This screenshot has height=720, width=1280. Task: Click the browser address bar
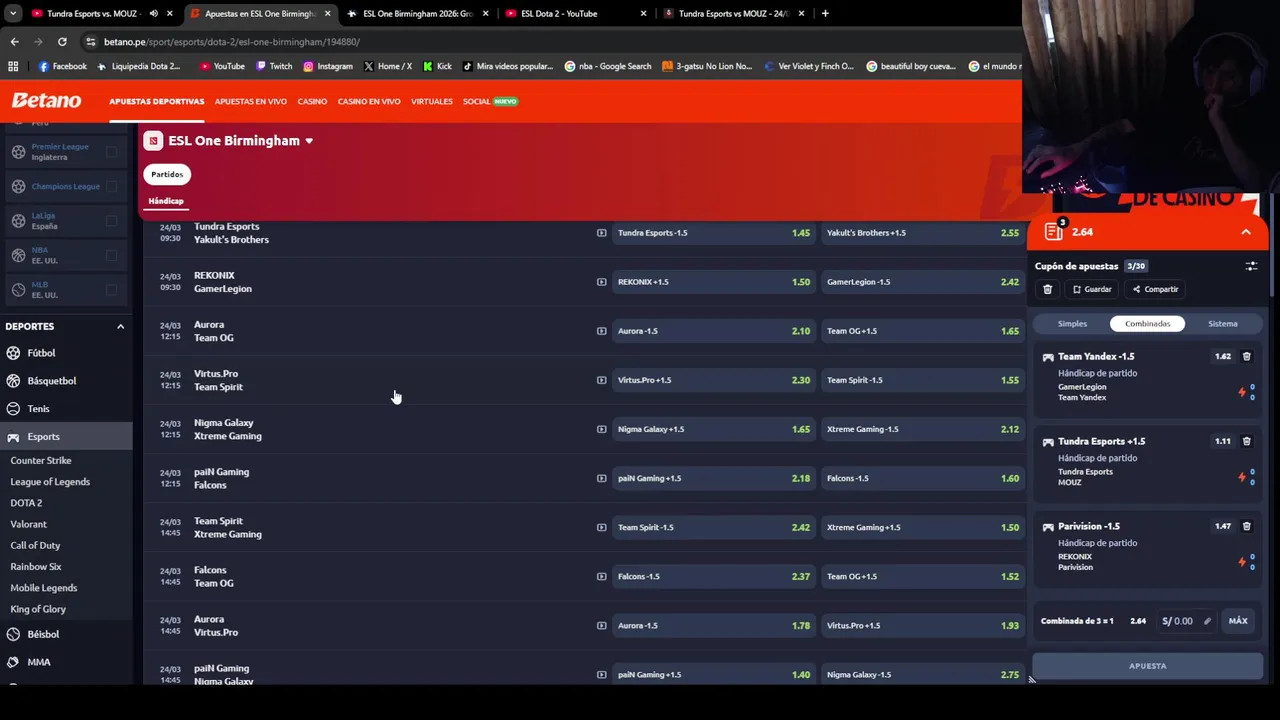(550, 42)
